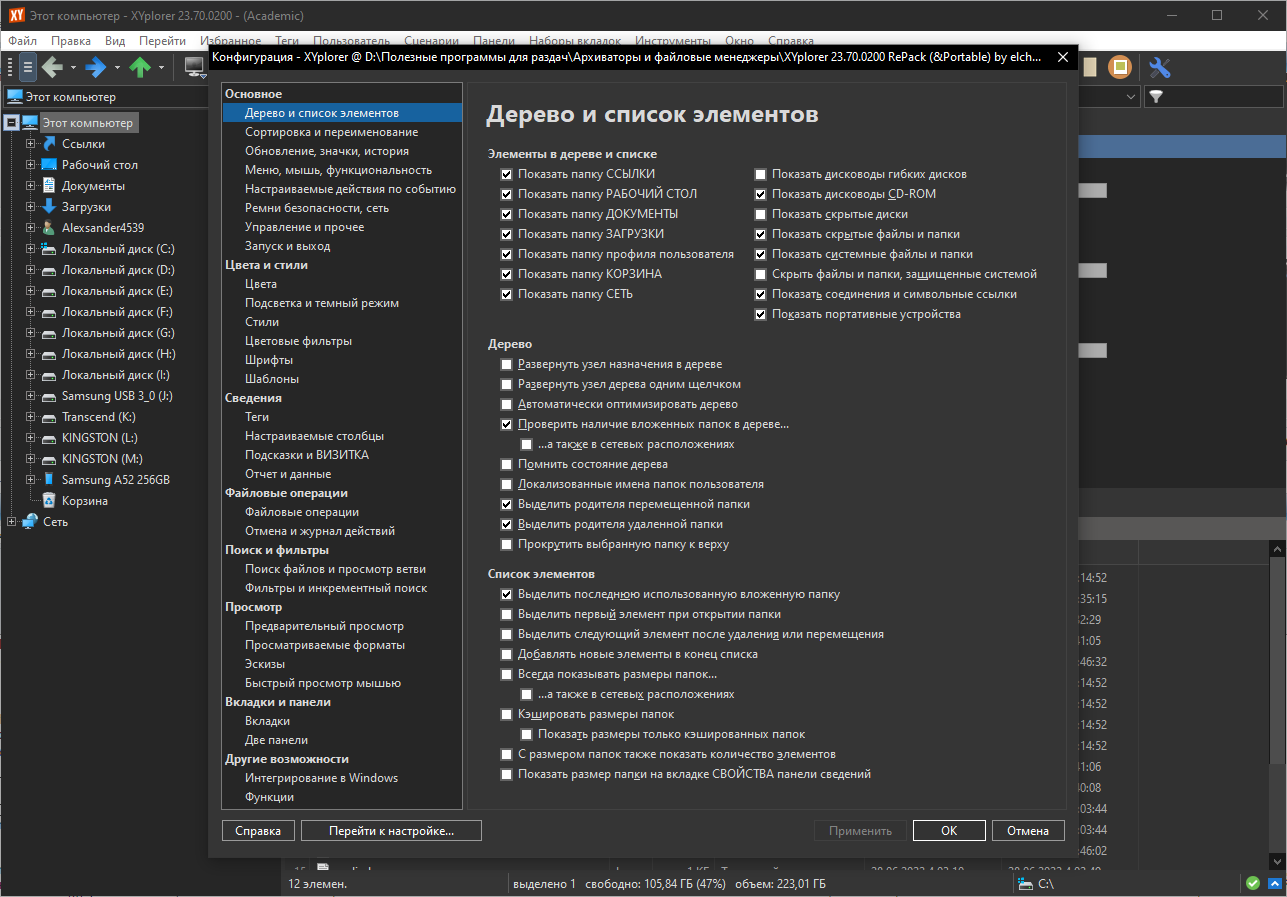Select Samsung USB 3_0 (J:) drive
The width and height of the screenshot is (1287, 897).
[x=117, y=396]
